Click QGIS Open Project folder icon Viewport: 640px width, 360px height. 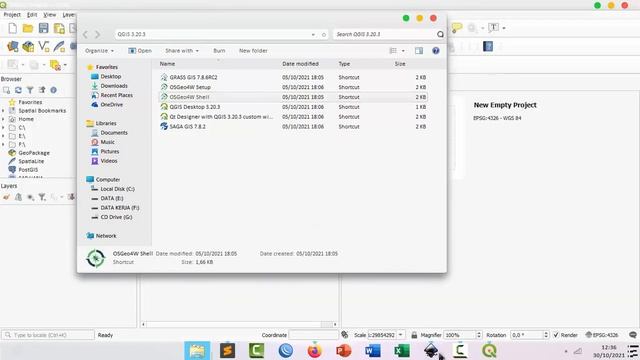[28, 28]
